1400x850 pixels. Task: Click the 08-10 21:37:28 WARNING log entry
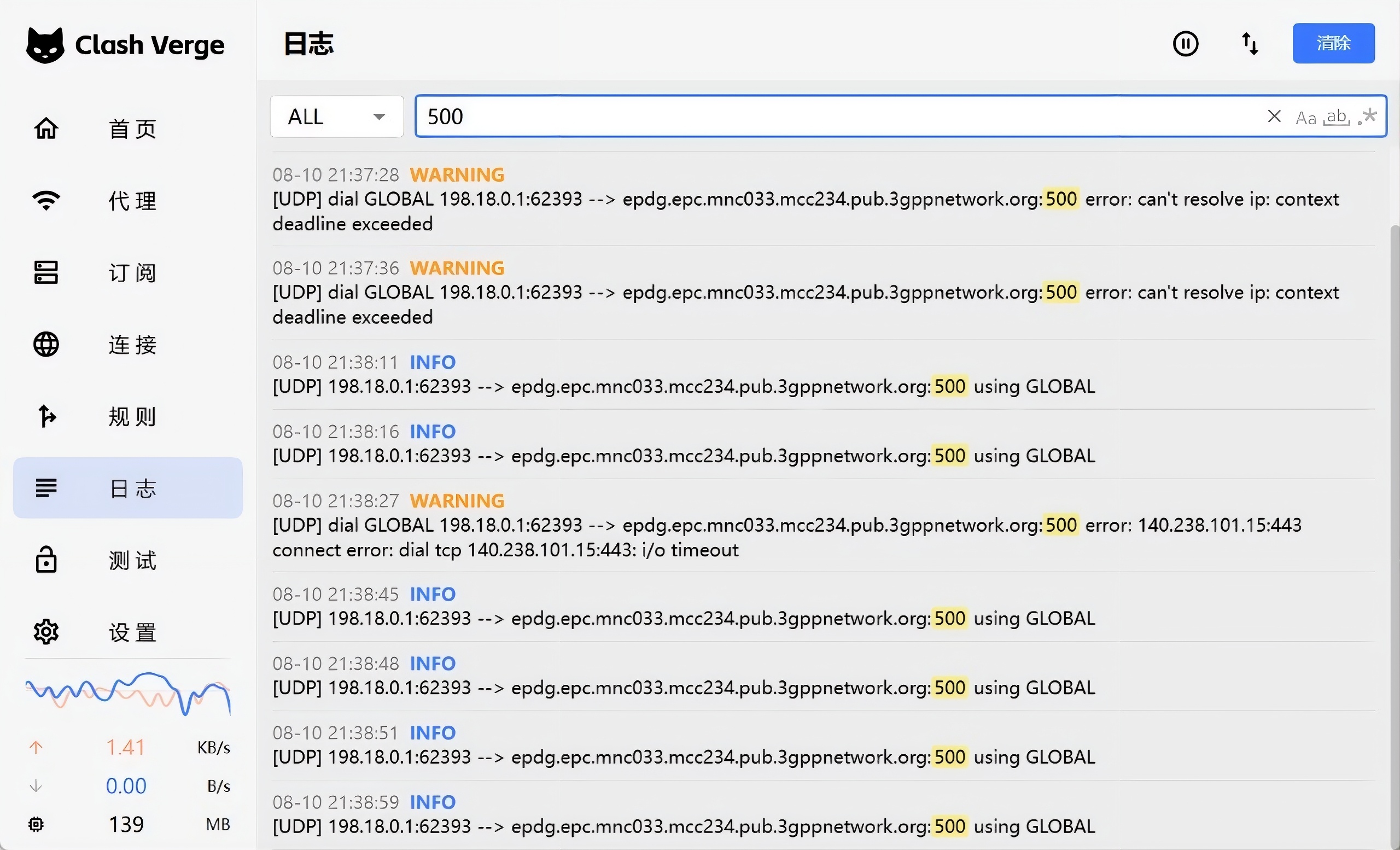(823, 200)
